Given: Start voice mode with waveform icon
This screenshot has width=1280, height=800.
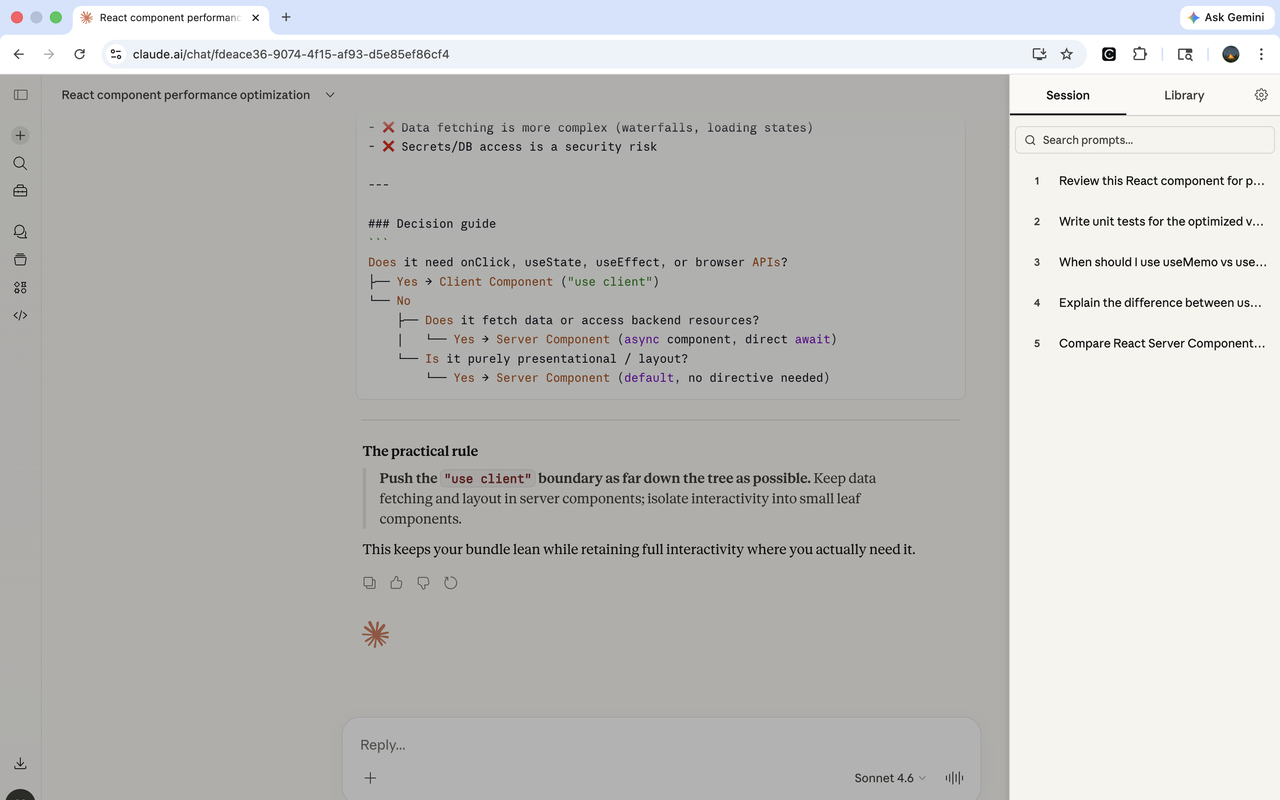Looking at the screenshot, I should pos(954,778).
